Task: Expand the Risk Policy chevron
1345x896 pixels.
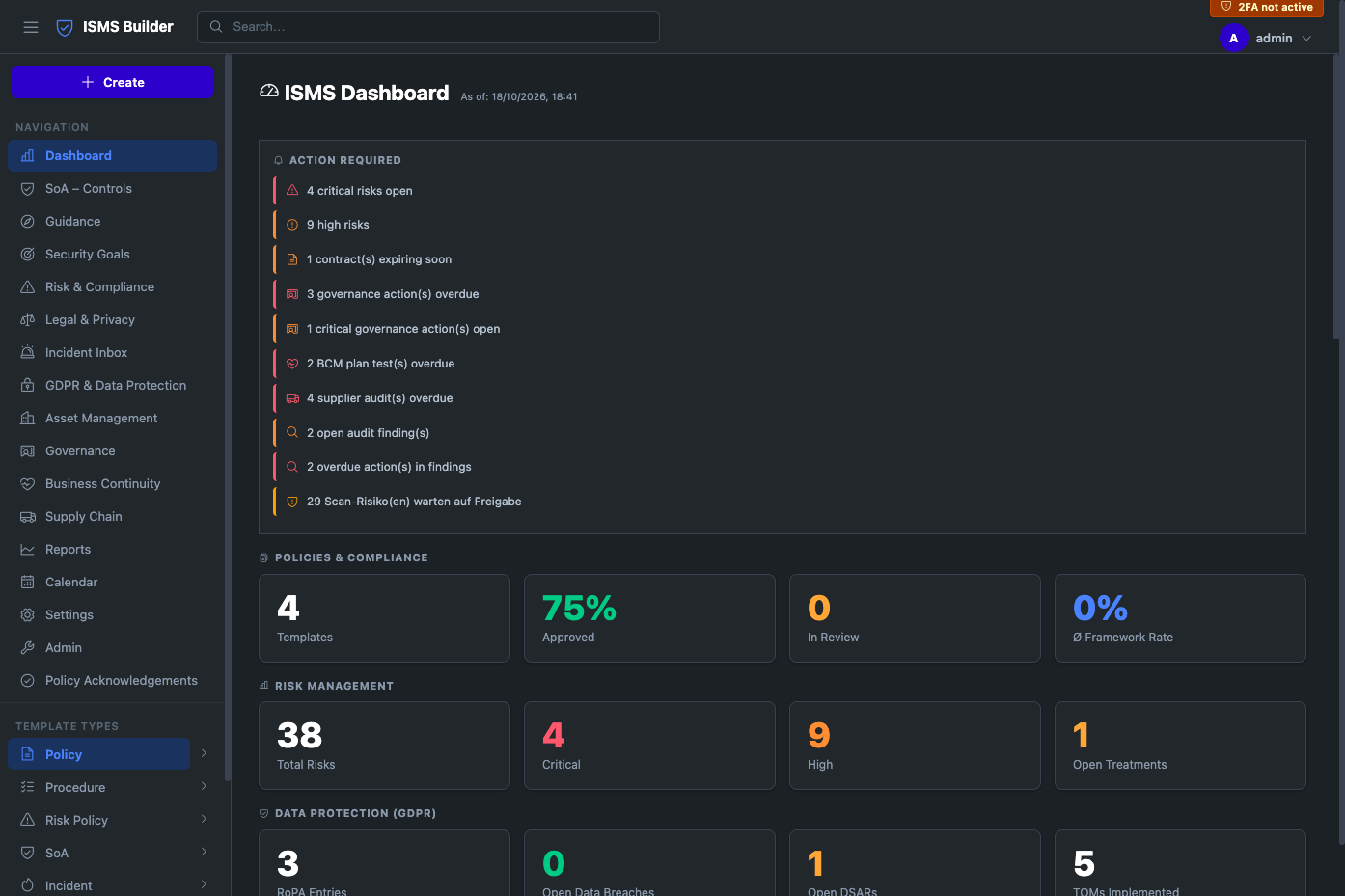Action: [204, 819]
